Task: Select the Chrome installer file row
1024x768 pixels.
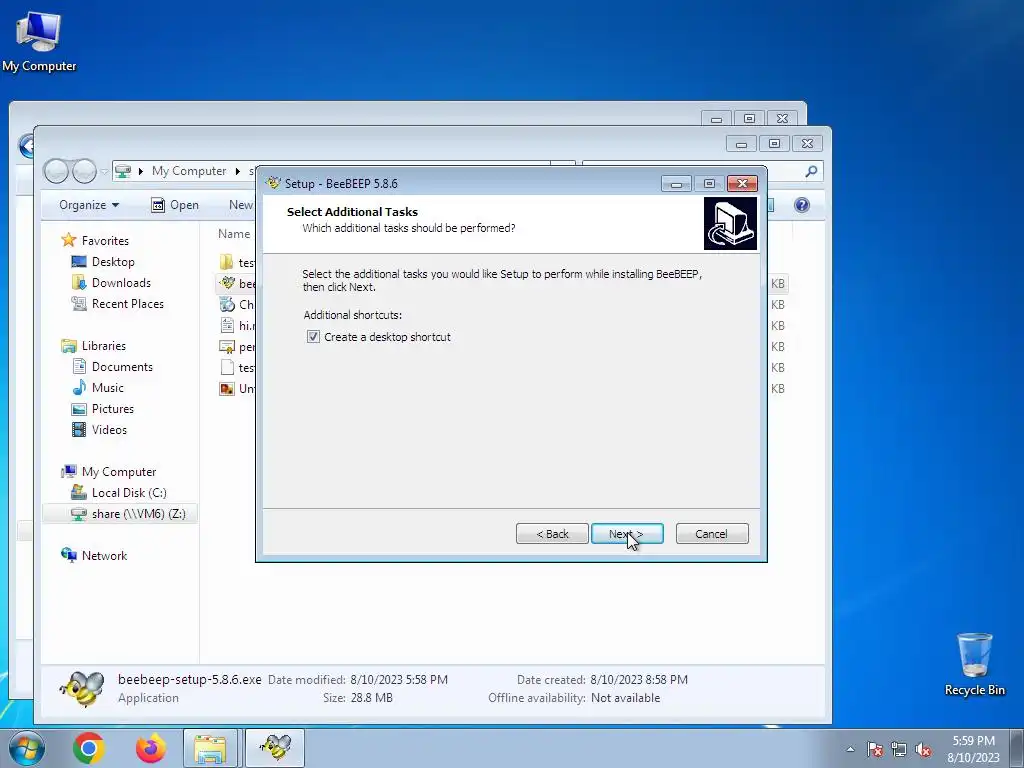Action: [x=236, y=304]
